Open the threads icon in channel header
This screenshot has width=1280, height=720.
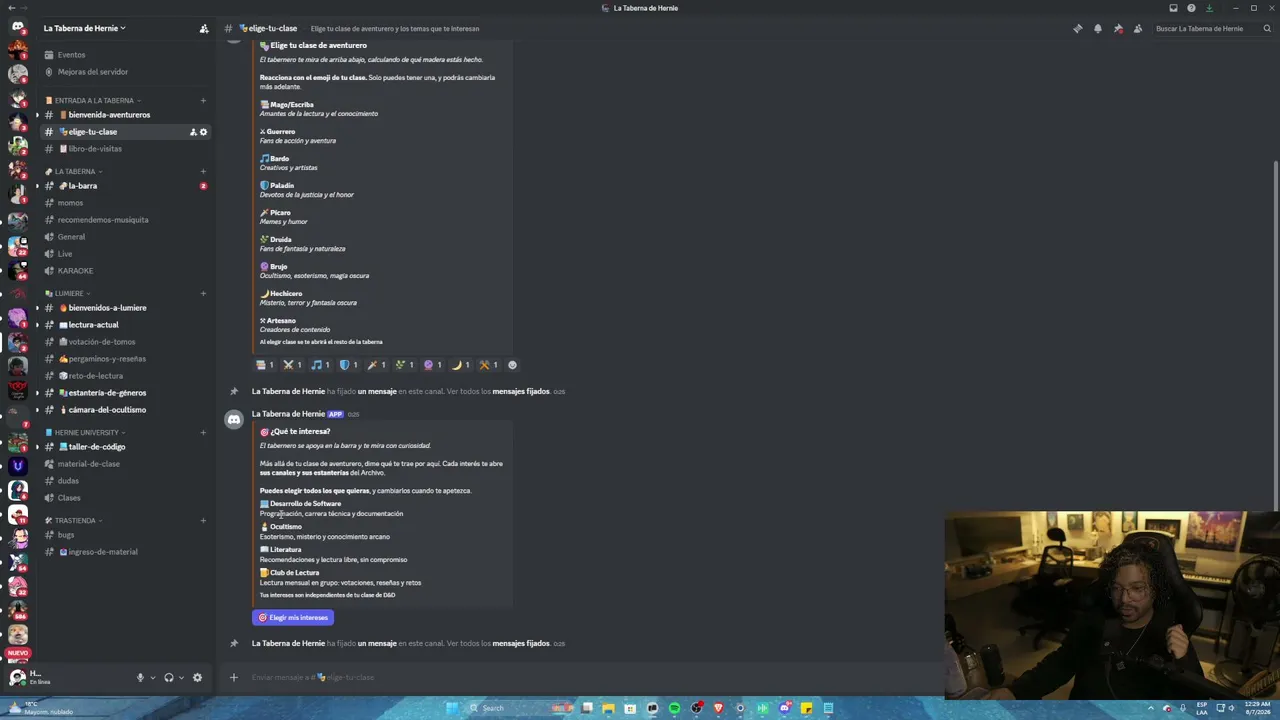1077,28
